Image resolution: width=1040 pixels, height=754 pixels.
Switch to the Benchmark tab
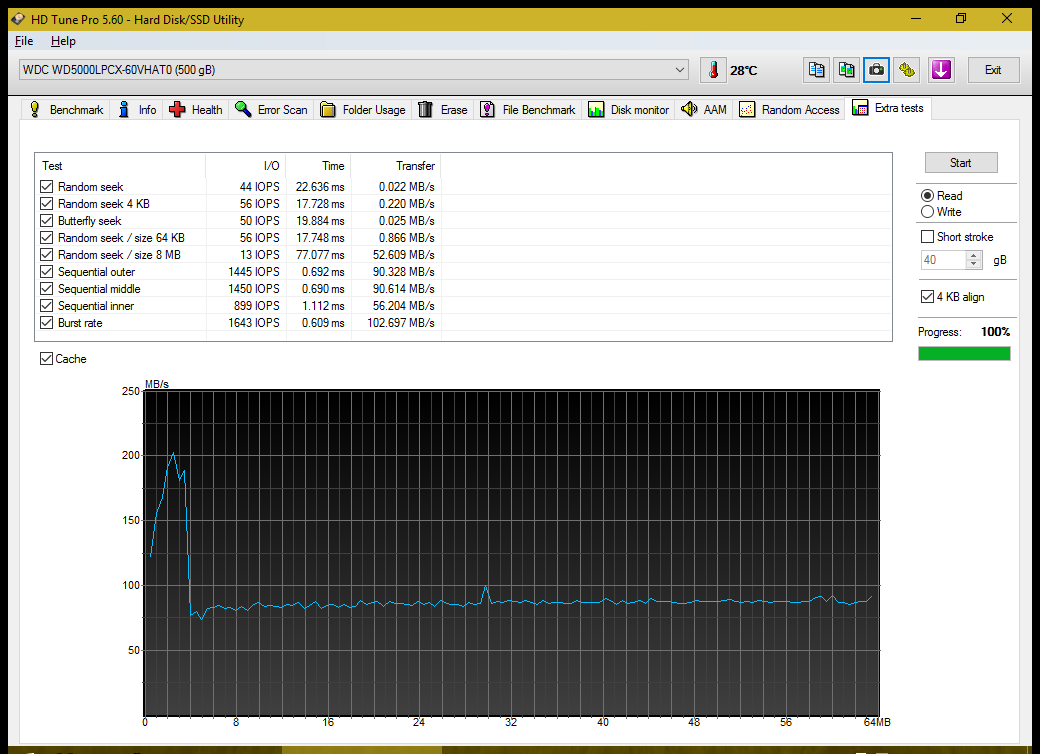pos(66,109)
